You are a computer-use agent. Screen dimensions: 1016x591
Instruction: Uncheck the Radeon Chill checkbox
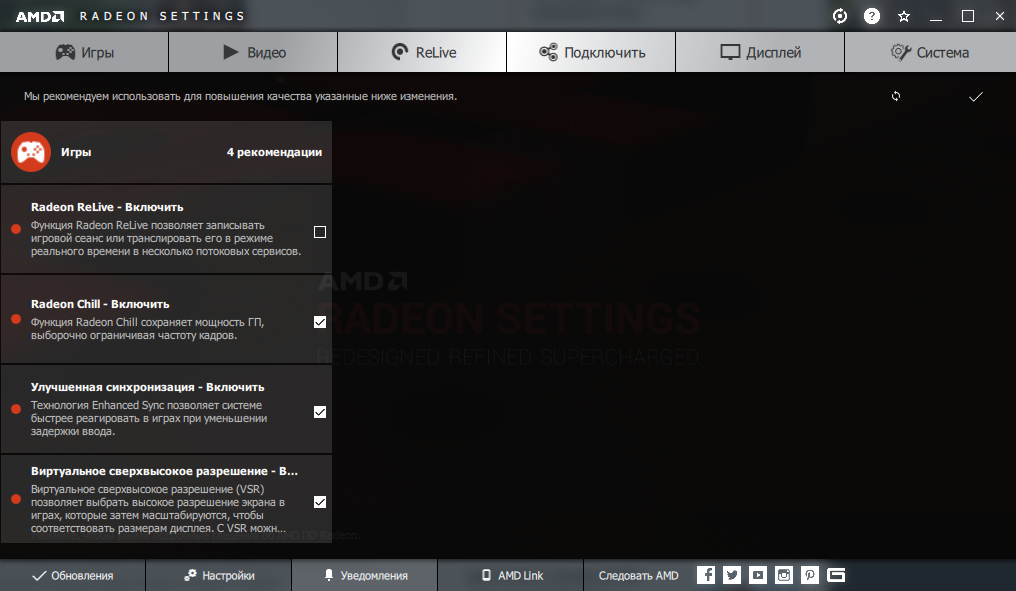pyautogui.click(x=320, y=322)
